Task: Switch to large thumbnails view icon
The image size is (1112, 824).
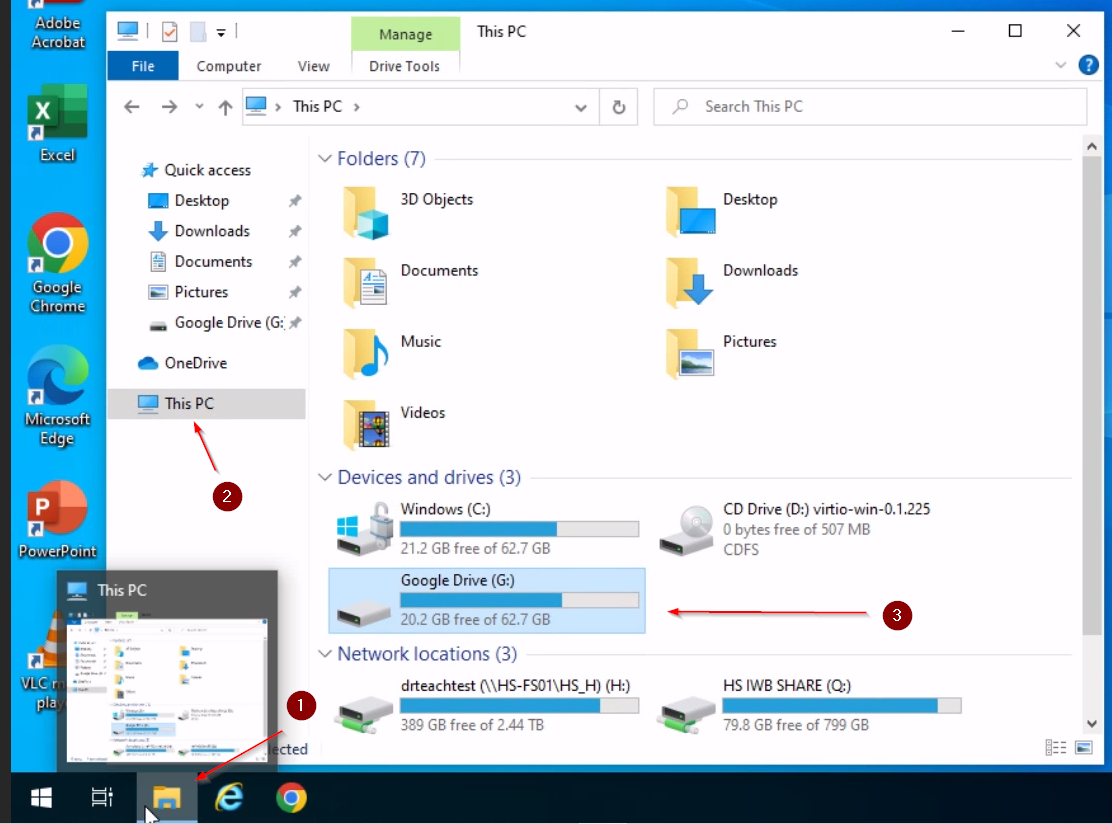Action: pos(1083,747)
